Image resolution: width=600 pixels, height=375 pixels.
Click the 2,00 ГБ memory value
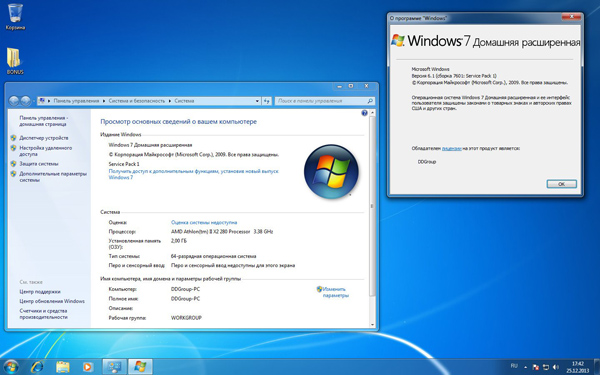click(179, 241)
